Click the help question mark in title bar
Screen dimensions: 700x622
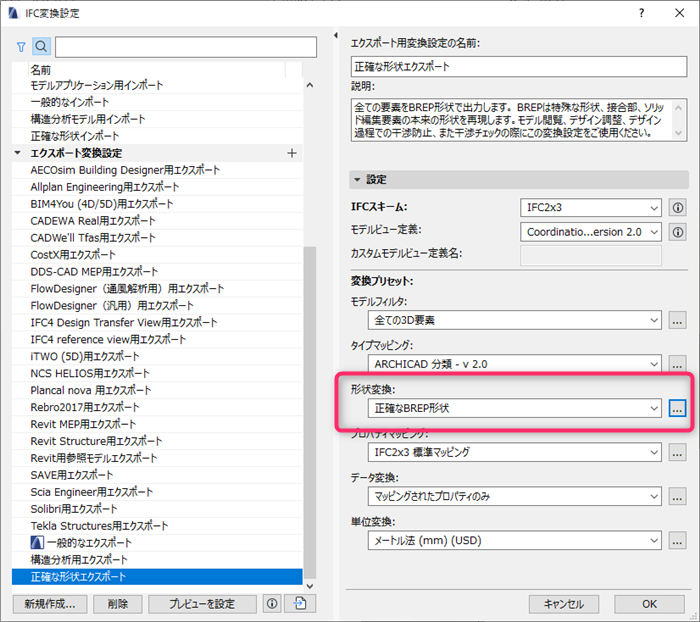(x=642, y=13)
